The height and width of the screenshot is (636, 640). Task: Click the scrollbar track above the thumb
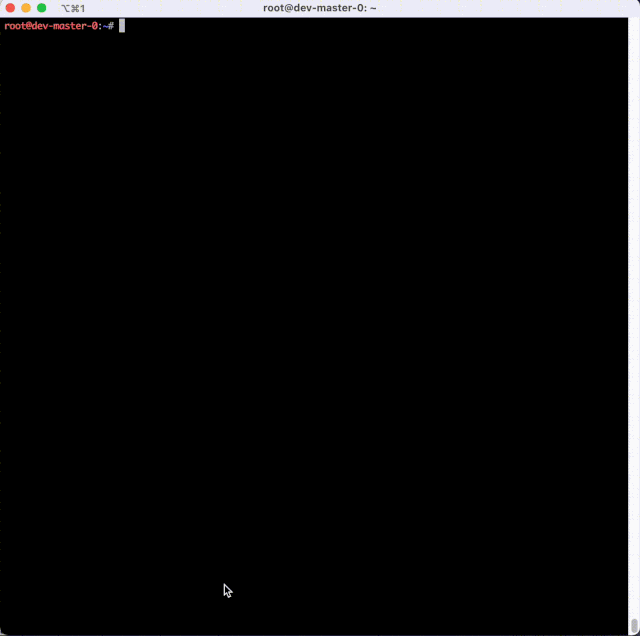633,300
